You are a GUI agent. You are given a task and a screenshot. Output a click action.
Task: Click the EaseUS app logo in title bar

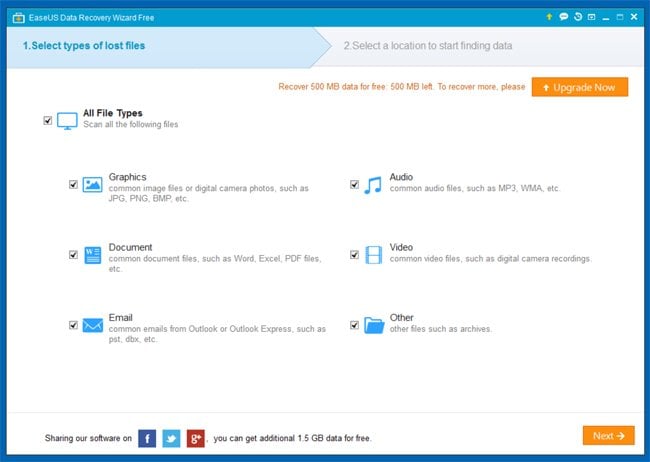(19, 18)
